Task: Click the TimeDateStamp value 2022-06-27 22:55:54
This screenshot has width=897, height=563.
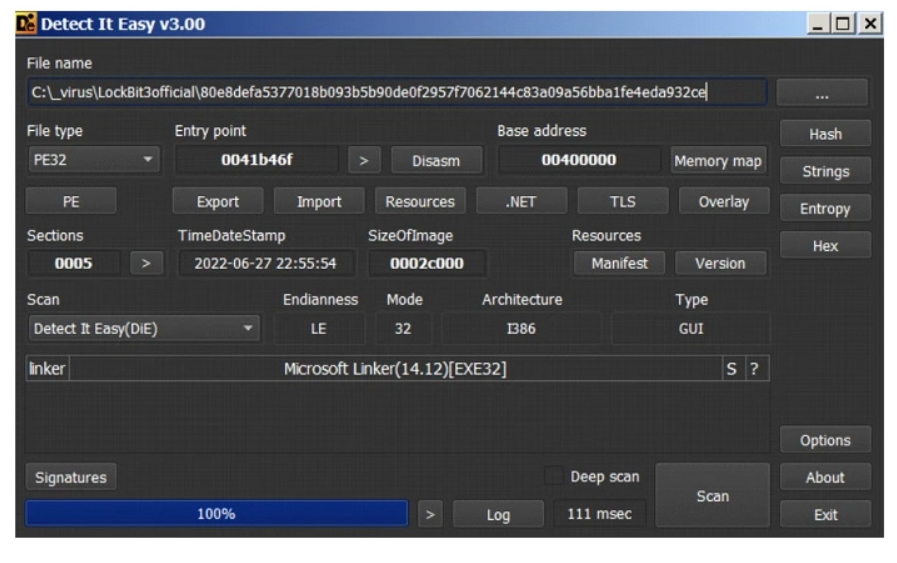Action: click(265, 263)
